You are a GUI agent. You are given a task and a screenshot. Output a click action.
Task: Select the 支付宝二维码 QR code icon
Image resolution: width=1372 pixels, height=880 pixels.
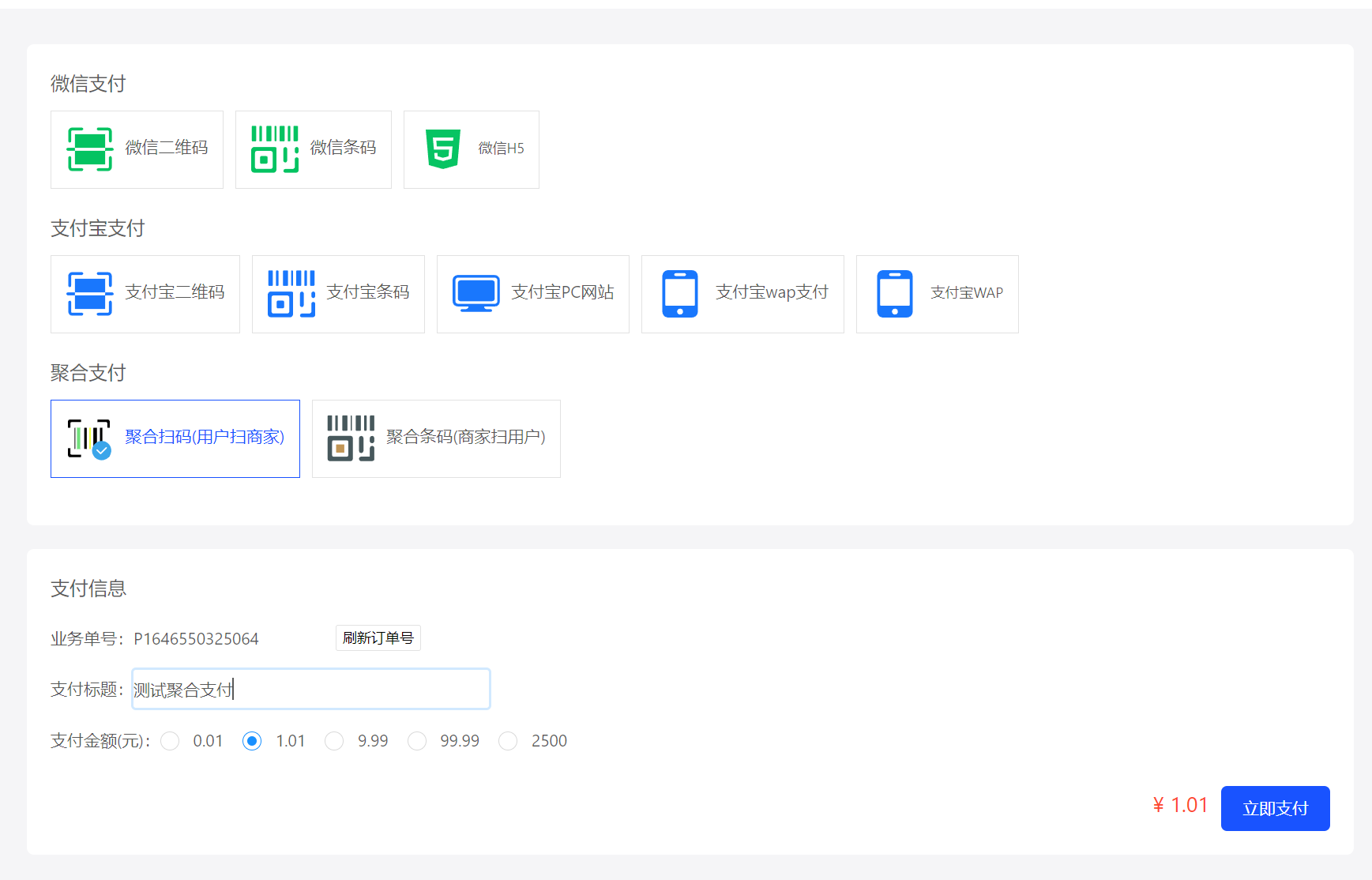click(x=89, y=293)
